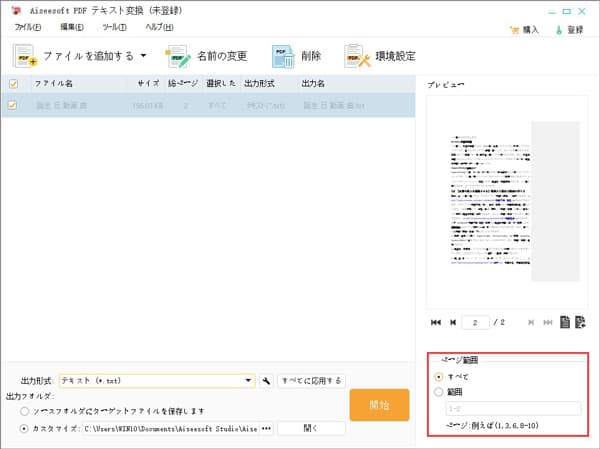Viewport: 600px width, 449px height.
Task: Click the output folder path field
Action: point(171,429)
